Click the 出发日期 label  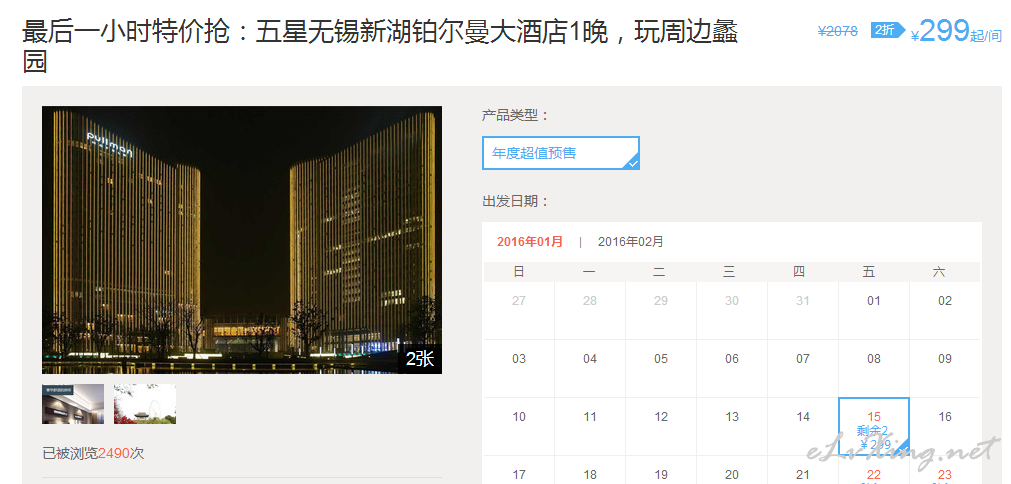515,202
